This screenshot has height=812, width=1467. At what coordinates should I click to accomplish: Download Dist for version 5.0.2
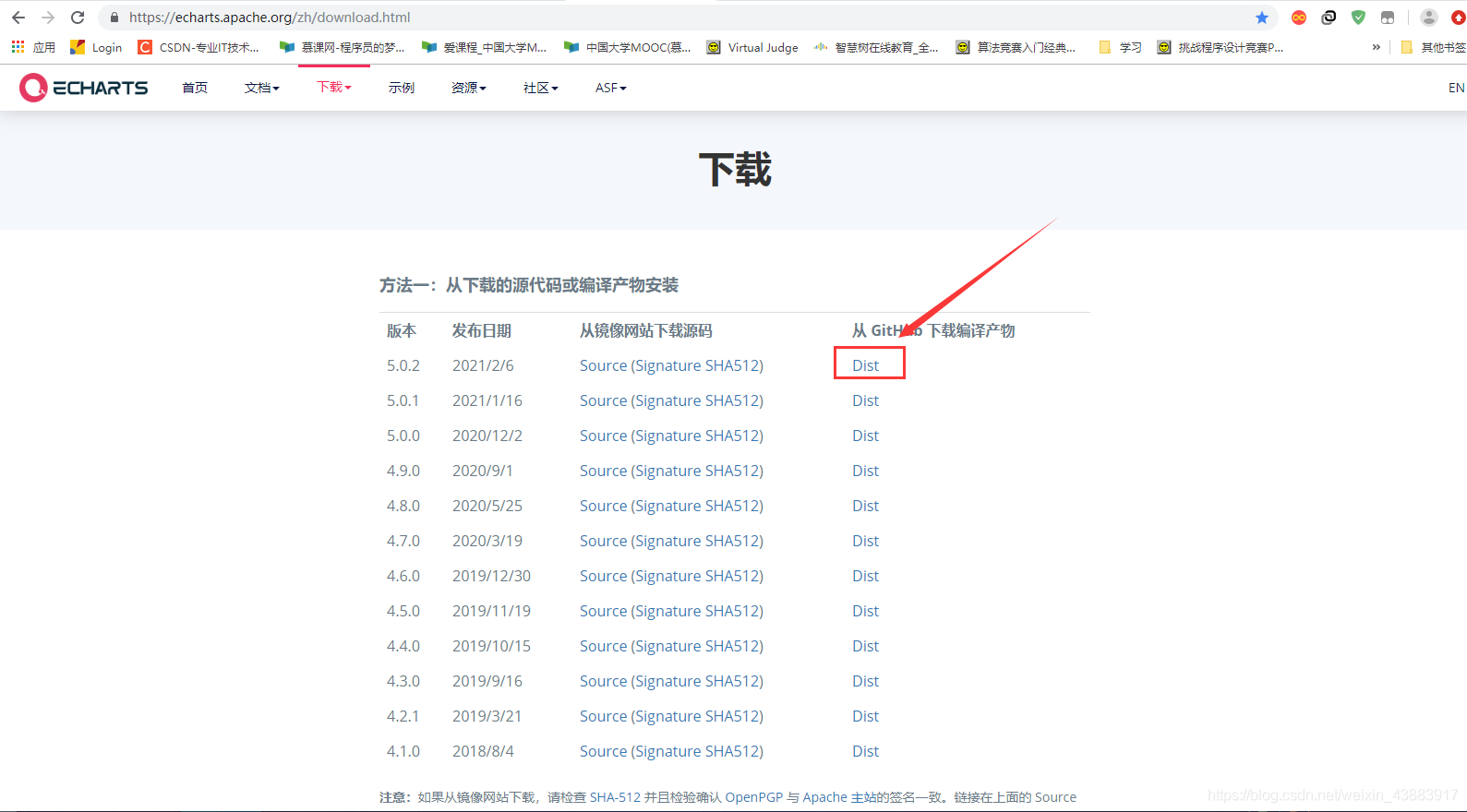pyautogui.click(x=865, y=365)
